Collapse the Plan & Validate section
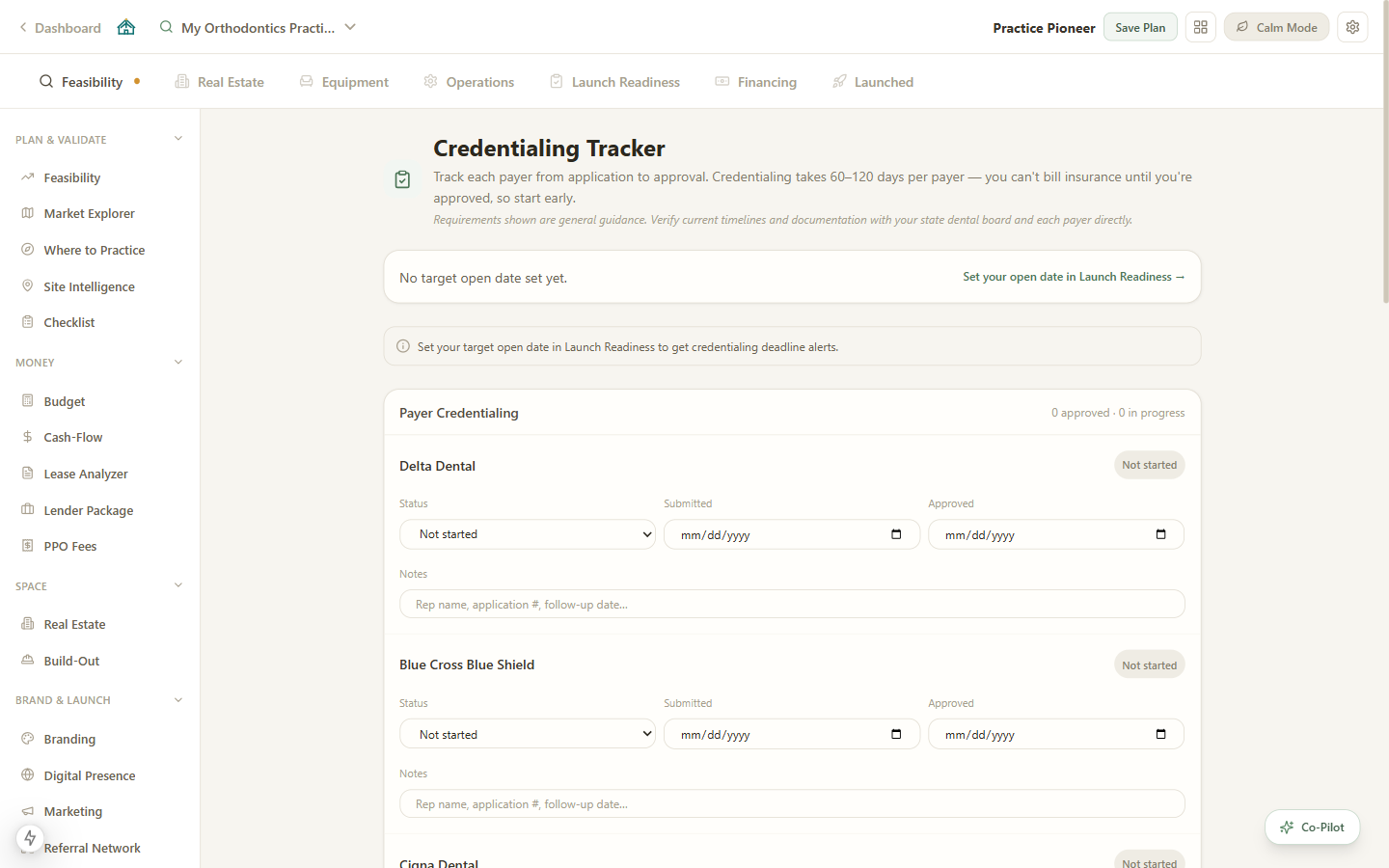1389x868 pixels. [177, 139]
